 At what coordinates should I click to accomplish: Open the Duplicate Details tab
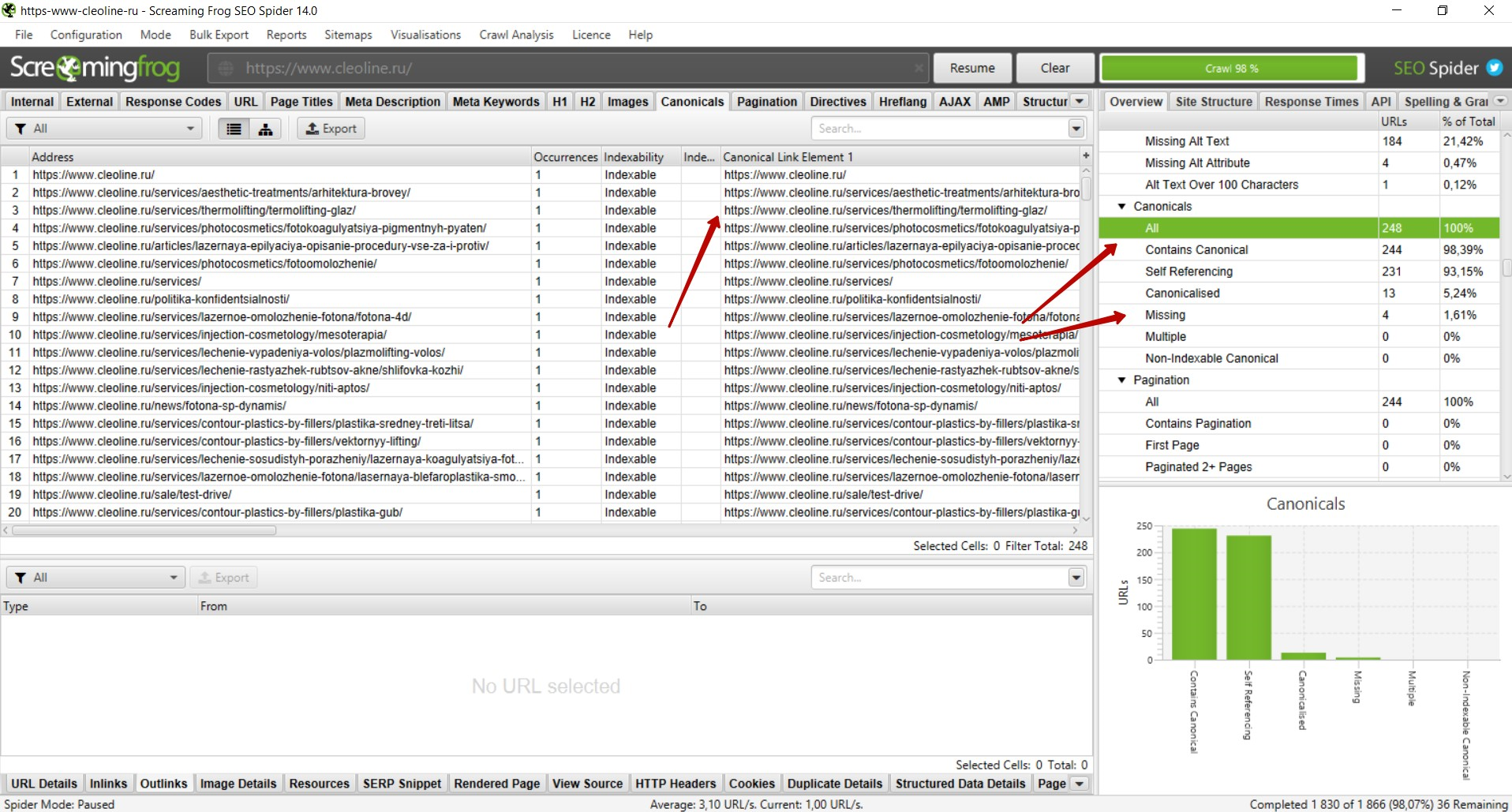click(834, 784)
